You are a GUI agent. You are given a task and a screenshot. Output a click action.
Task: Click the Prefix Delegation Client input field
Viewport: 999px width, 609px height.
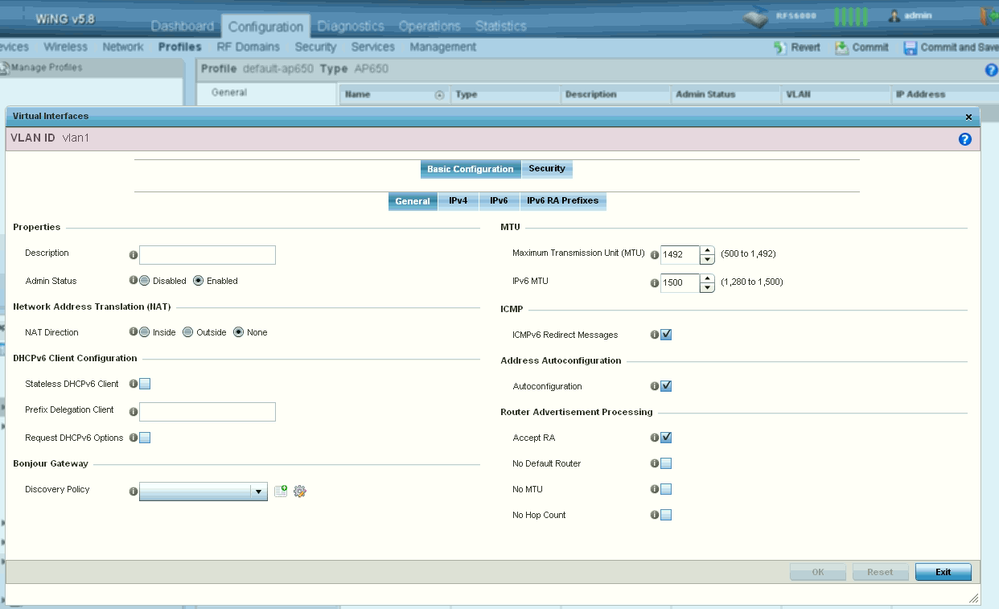coord(207,412)
